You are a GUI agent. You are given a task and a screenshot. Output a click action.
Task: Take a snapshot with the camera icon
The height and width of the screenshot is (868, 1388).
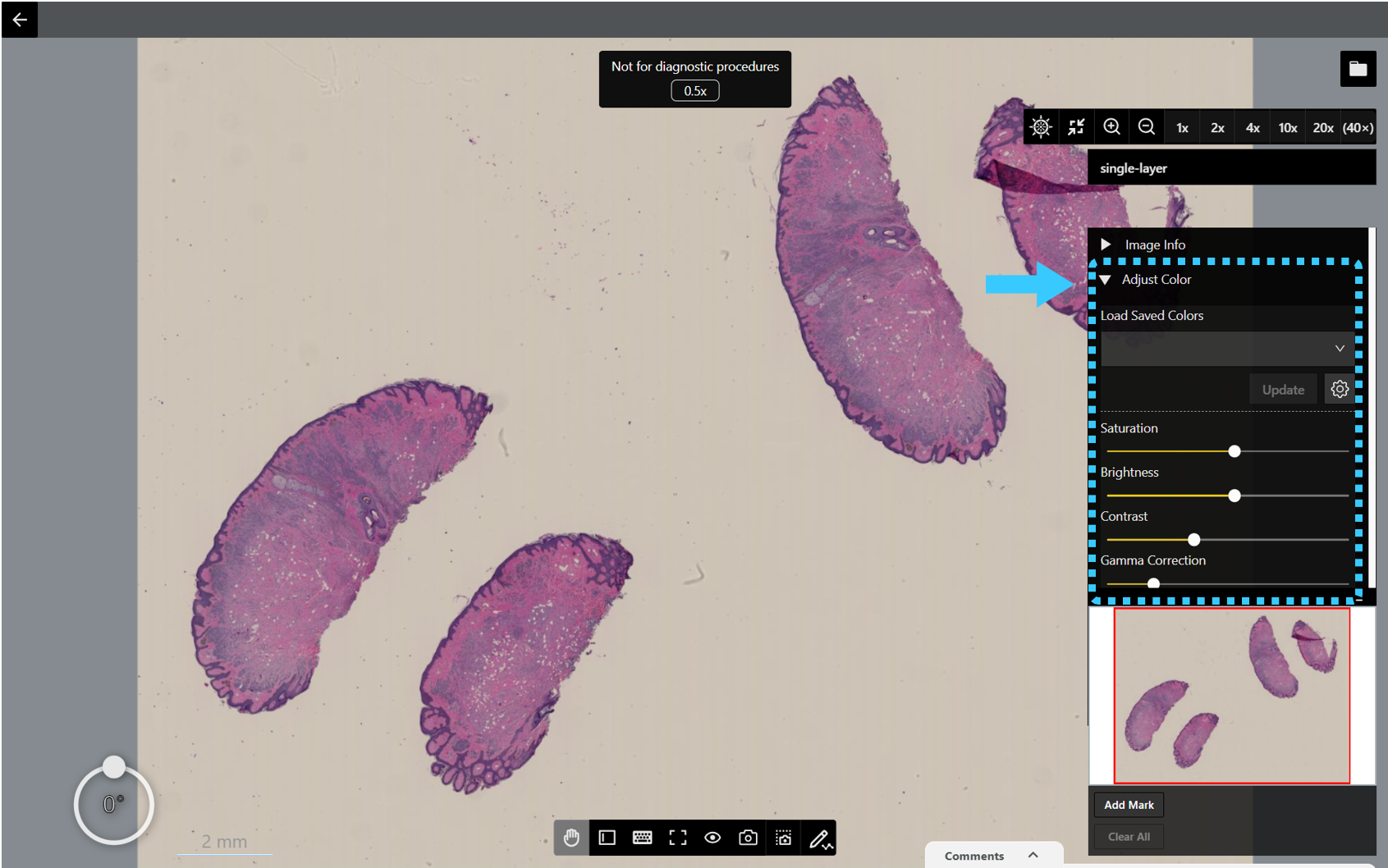pos(748,838)
